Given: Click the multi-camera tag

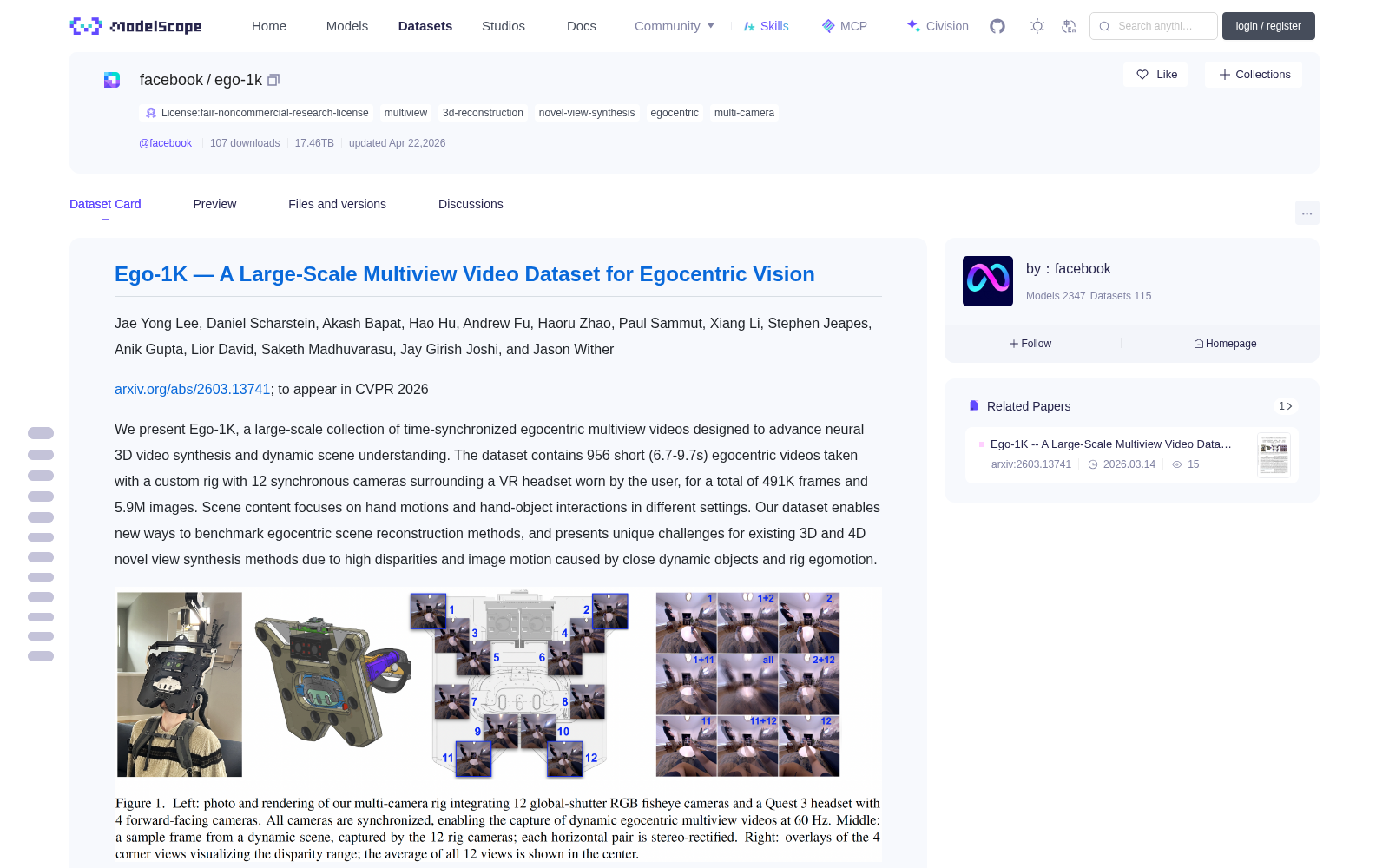Looking at the screenshot, I should click(x=744, y=113).
